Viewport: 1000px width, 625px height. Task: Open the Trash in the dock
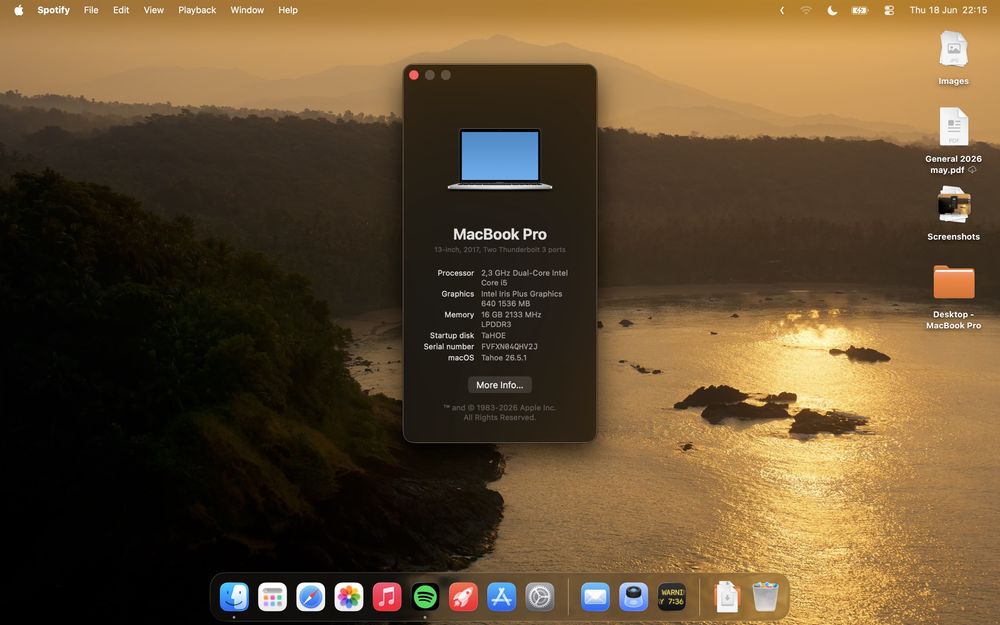coord(765,597)
